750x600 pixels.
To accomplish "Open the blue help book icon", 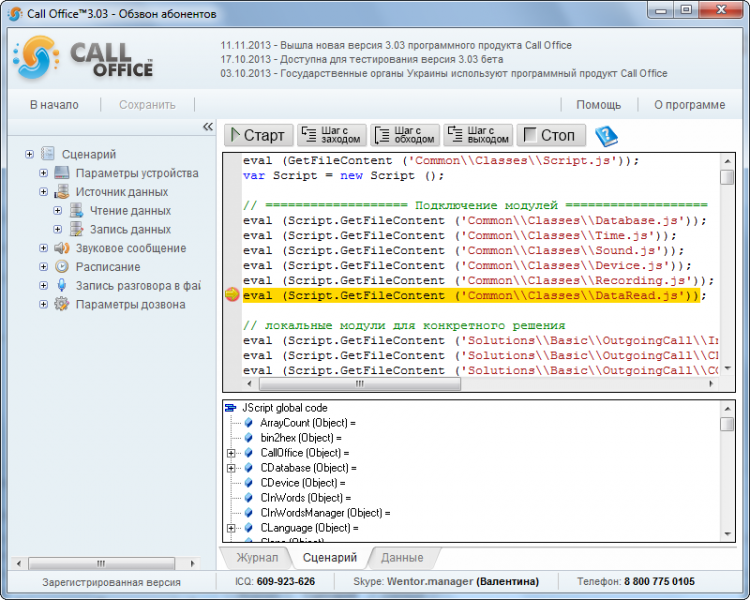I will (x=607, y=136).
